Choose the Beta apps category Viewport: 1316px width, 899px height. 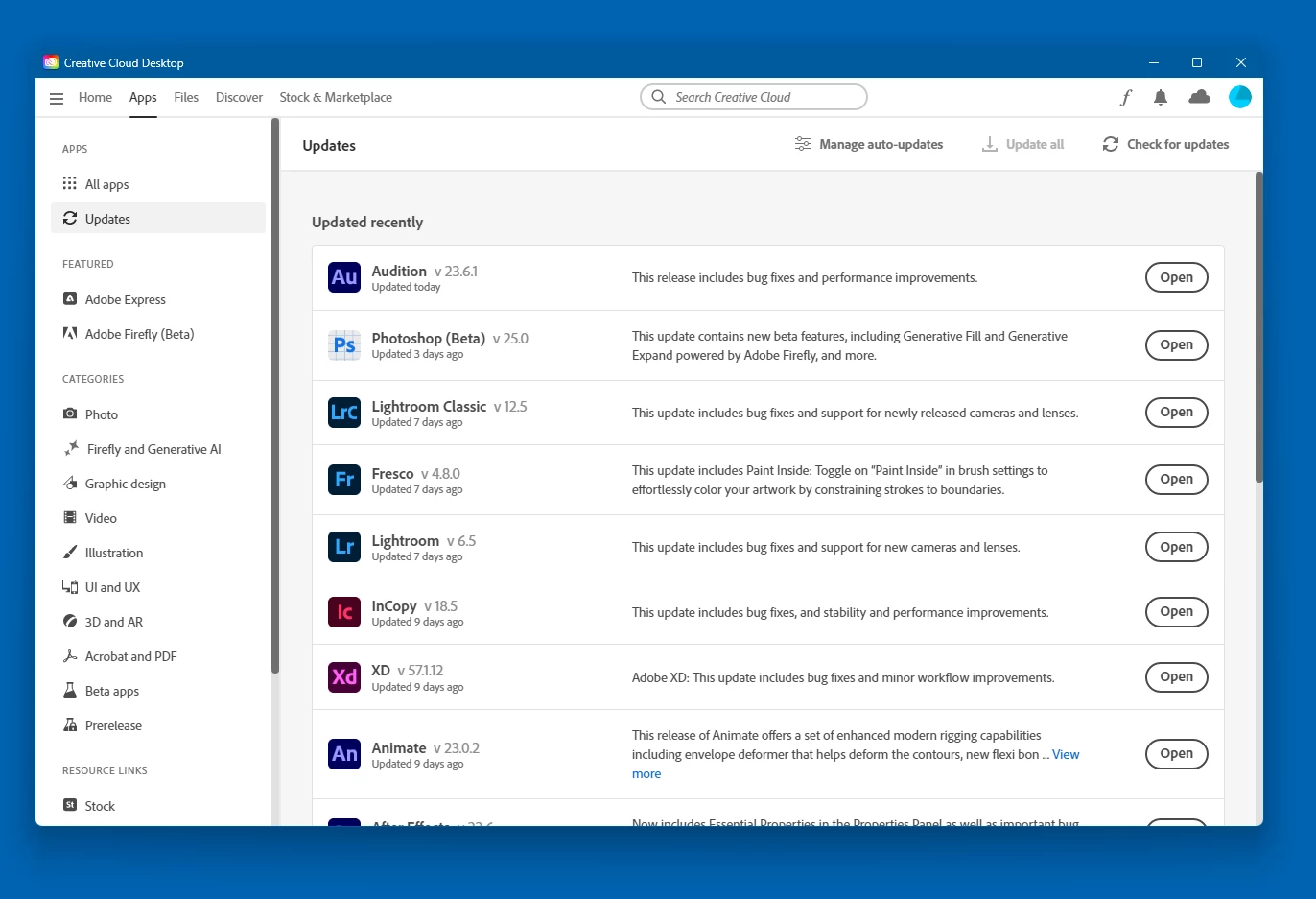click(158, 691)
